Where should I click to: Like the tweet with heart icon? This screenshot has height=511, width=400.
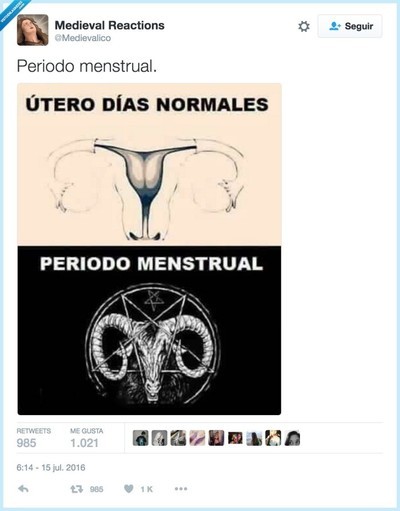pyautogui.click(x=129, y=489)
